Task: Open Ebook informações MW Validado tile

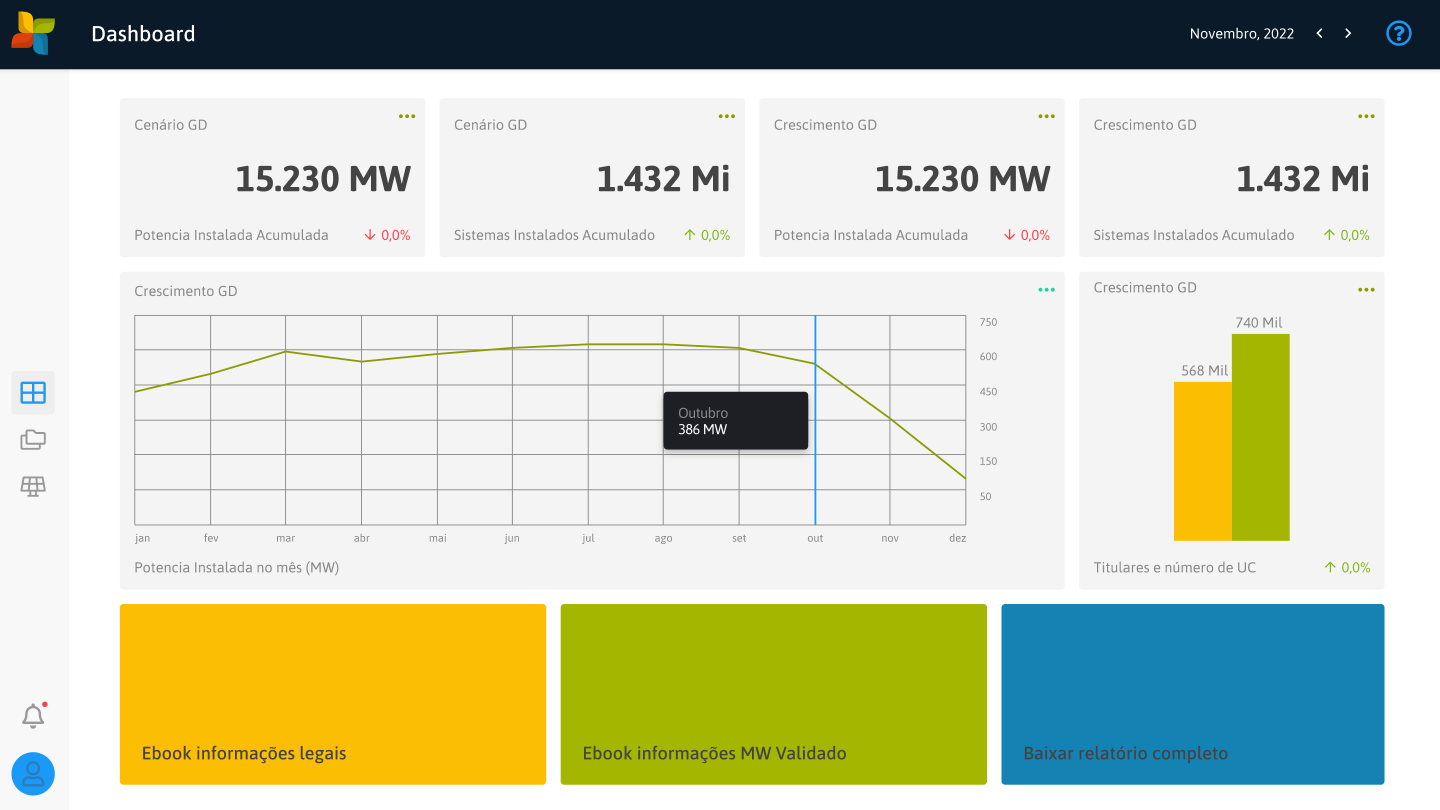Action: (773, 694)
